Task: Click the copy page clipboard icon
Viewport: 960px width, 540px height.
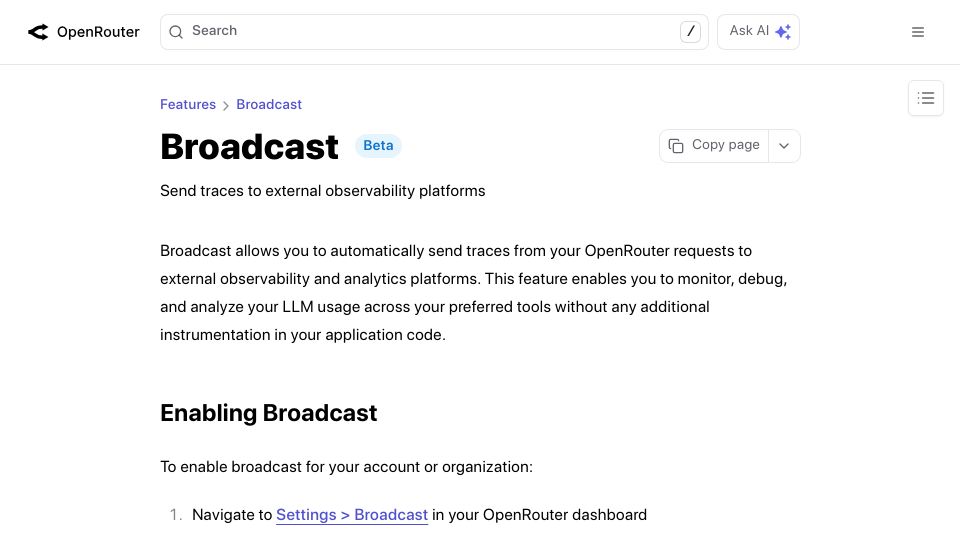Action: [x=676, y=146]
